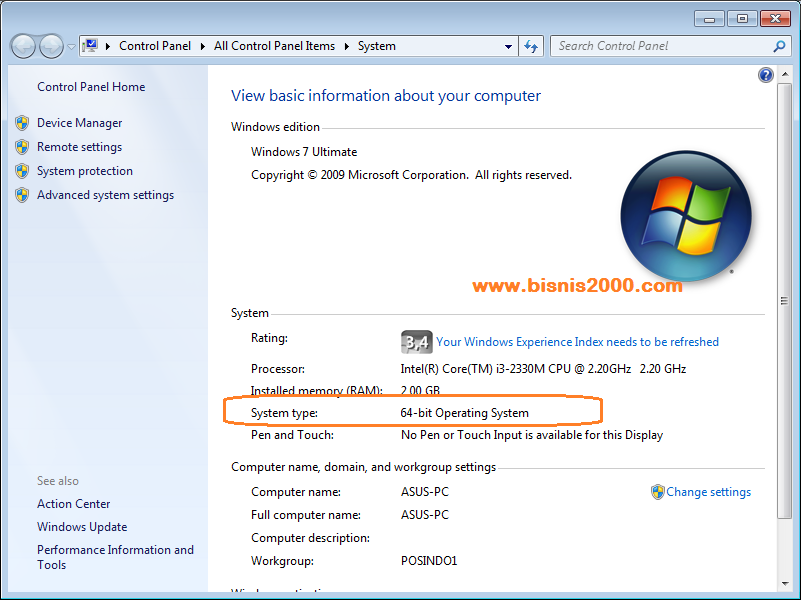
Task: Expand the chevron after All Control Panel Items
Action: (x=344, y=46)
